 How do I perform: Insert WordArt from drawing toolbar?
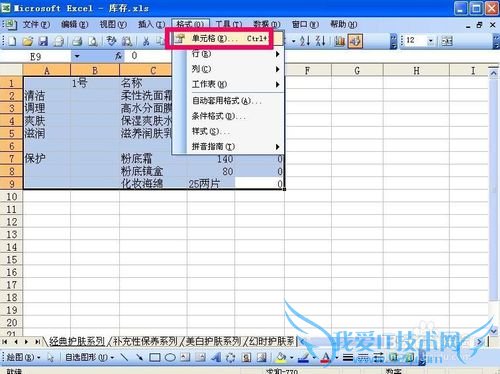pos(216,358)
